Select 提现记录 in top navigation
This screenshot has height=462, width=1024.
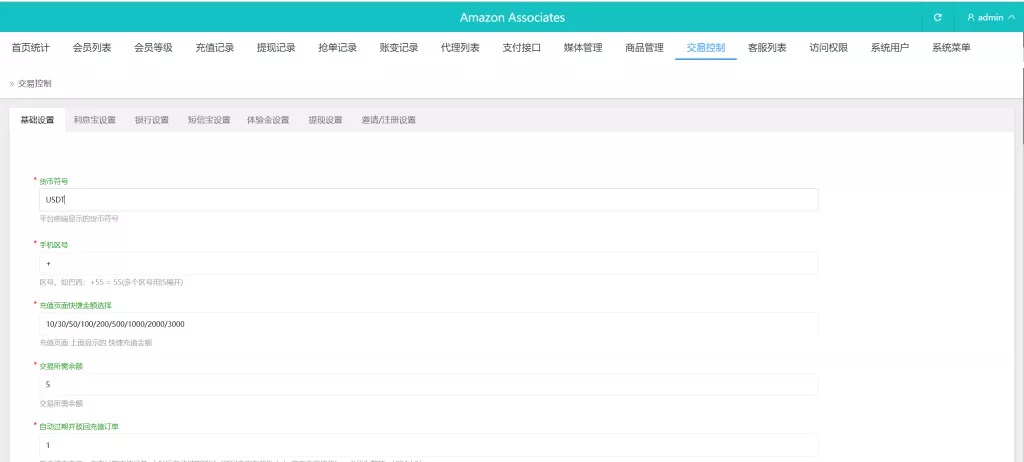tap(276, 47)
